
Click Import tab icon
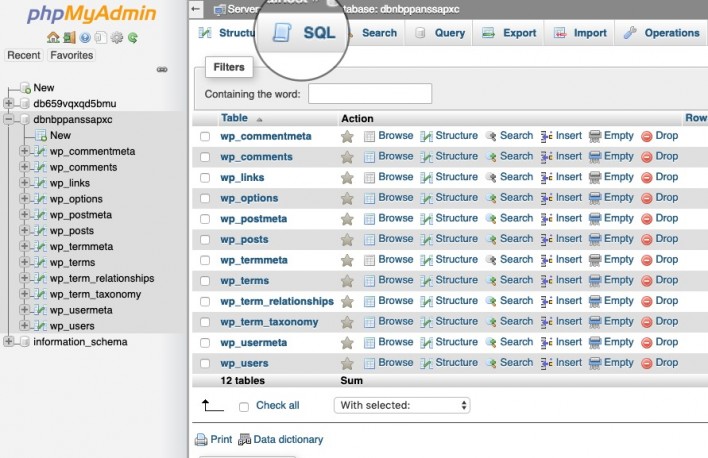560,33
